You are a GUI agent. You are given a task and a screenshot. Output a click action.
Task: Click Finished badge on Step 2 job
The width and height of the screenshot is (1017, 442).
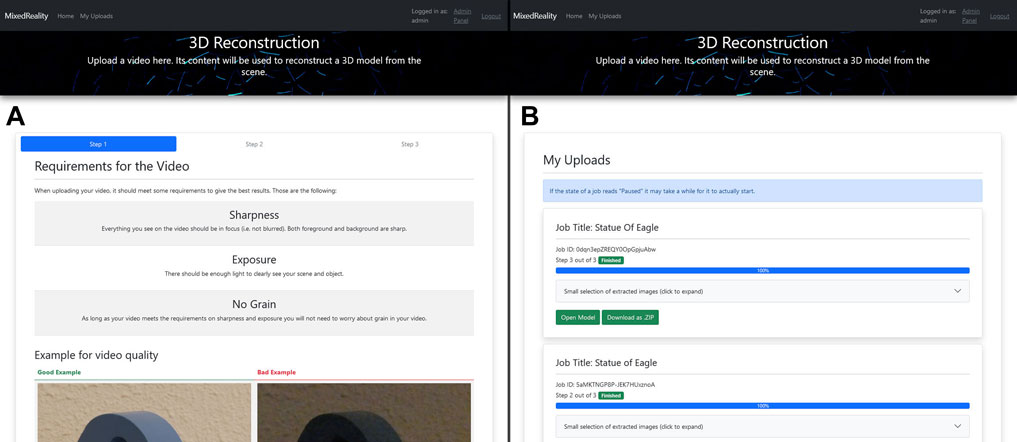tap(610, 395)
